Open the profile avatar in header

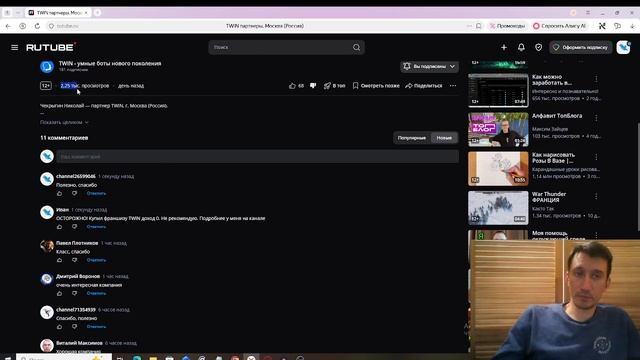(623, 47)
